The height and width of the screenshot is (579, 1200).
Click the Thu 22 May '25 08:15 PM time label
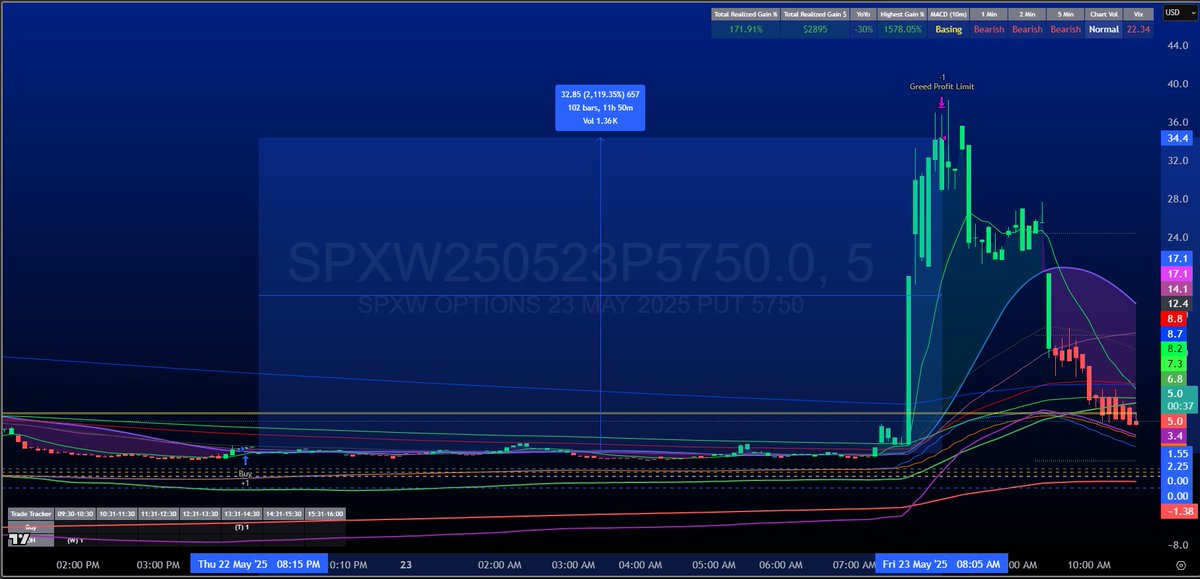pyautogui.click(x=260, y=564)
